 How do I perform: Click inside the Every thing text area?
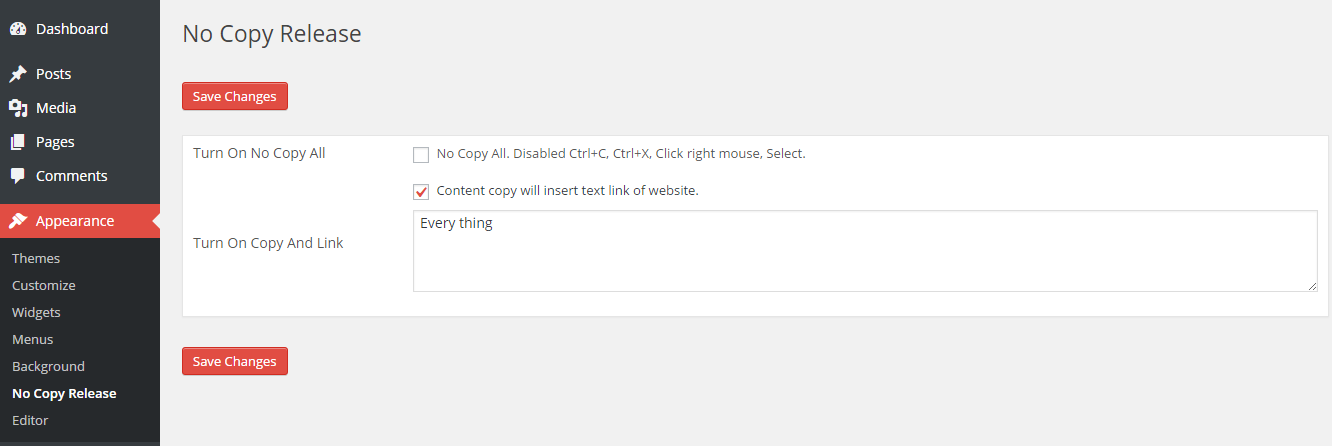pyautogui.click(x=864, y=251)
